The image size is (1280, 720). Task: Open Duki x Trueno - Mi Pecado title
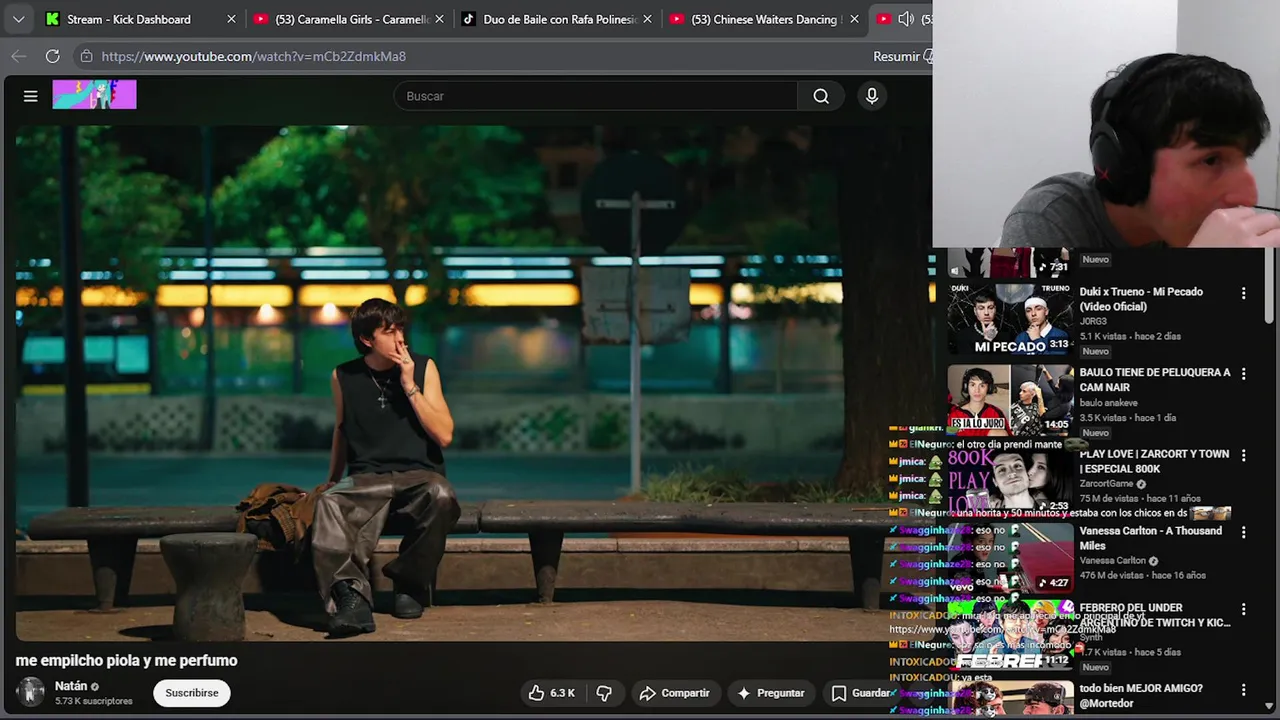(1141, 299)
